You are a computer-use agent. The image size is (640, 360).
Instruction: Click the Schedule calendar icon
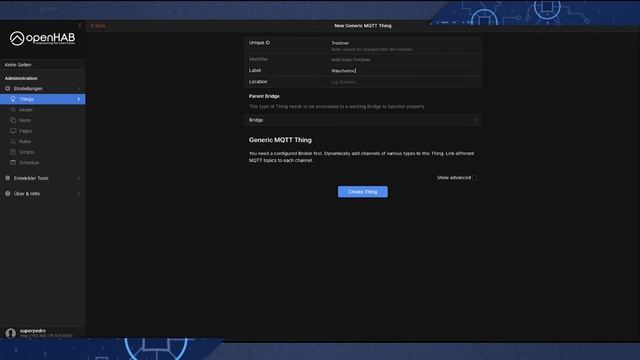pyautogui.click(x=13, y=162)
